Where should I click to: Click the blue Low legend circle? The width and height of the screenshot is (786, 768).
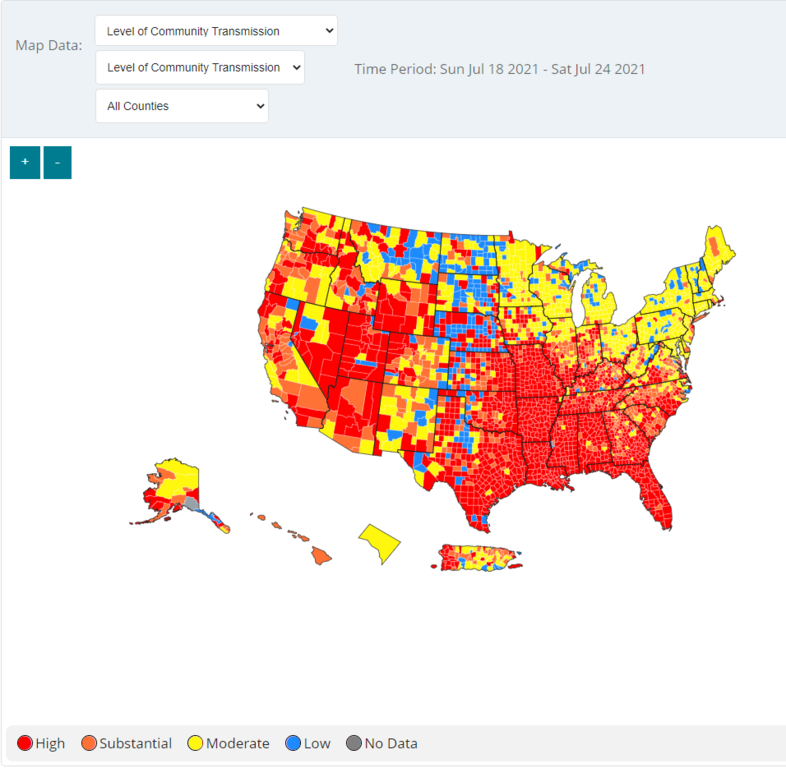(x=293, y=744)
